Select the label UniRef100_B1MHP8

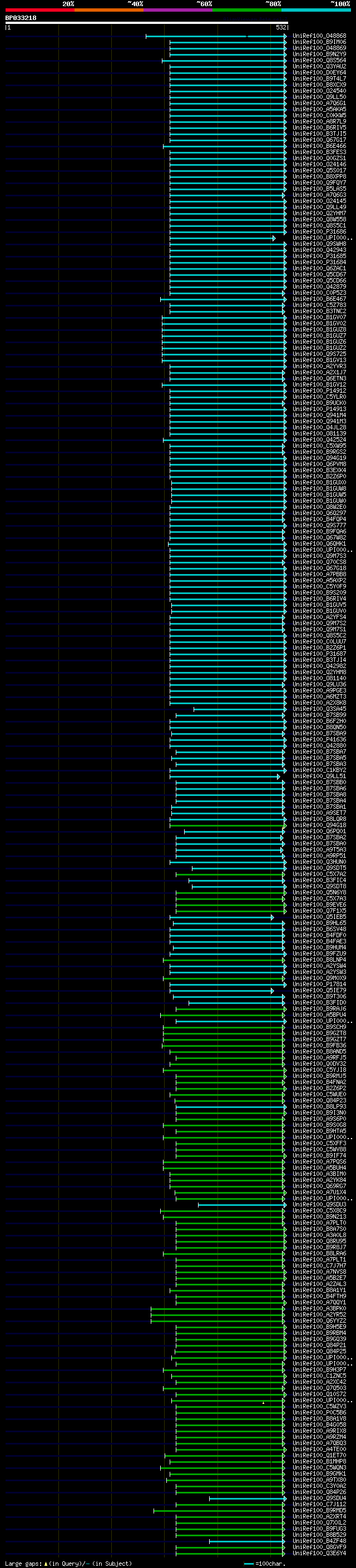tap(319, 1462)
